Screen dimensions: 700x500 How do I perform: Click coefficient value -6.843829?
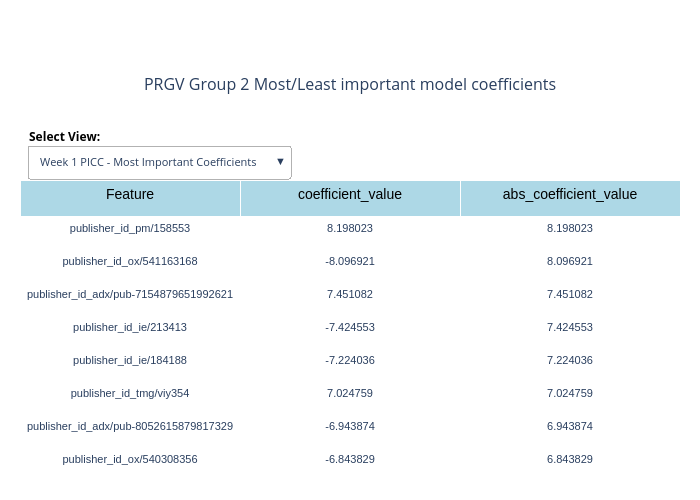tap(350, 459)
